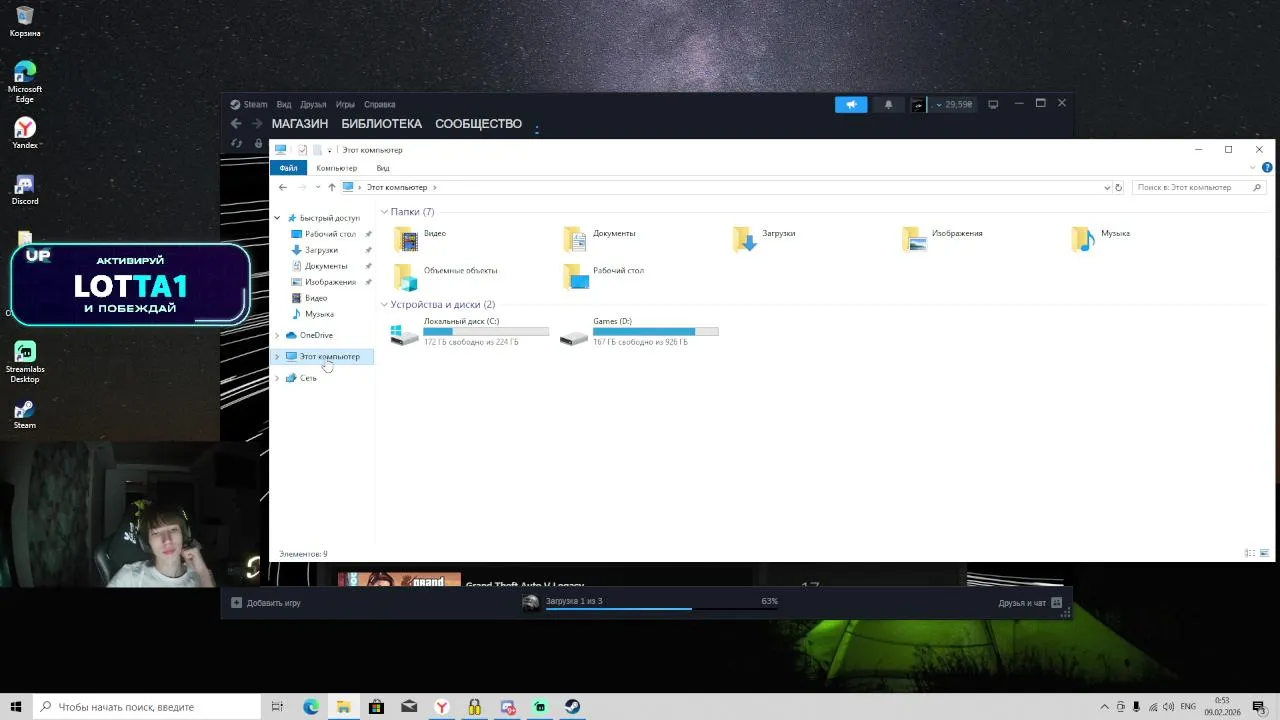Open Windows Start menu
The width and height of the screenshot is (1280, 720).
point(16,707)
